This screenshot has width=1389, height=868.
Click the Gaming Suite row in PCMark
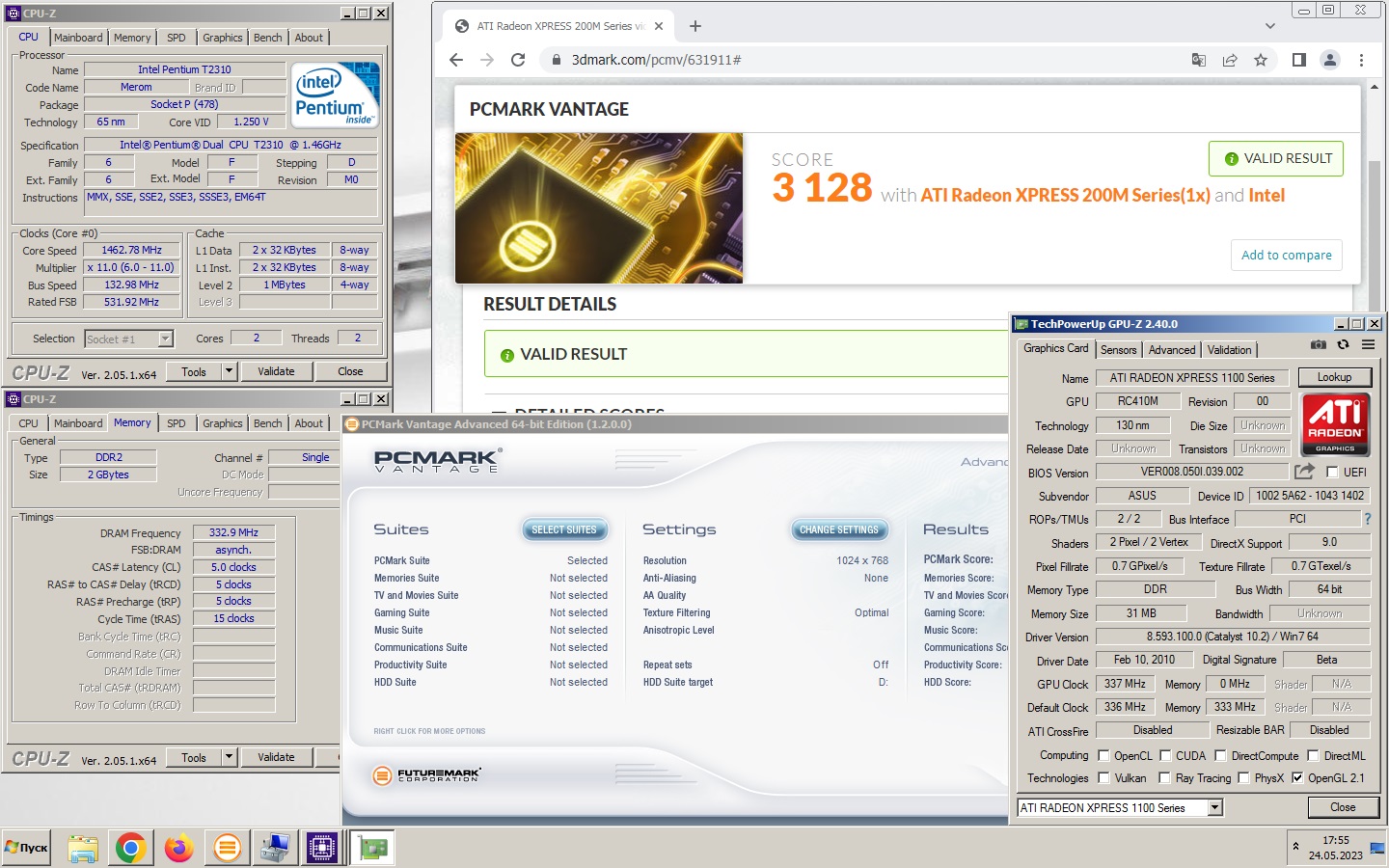[x=491, y=612]
